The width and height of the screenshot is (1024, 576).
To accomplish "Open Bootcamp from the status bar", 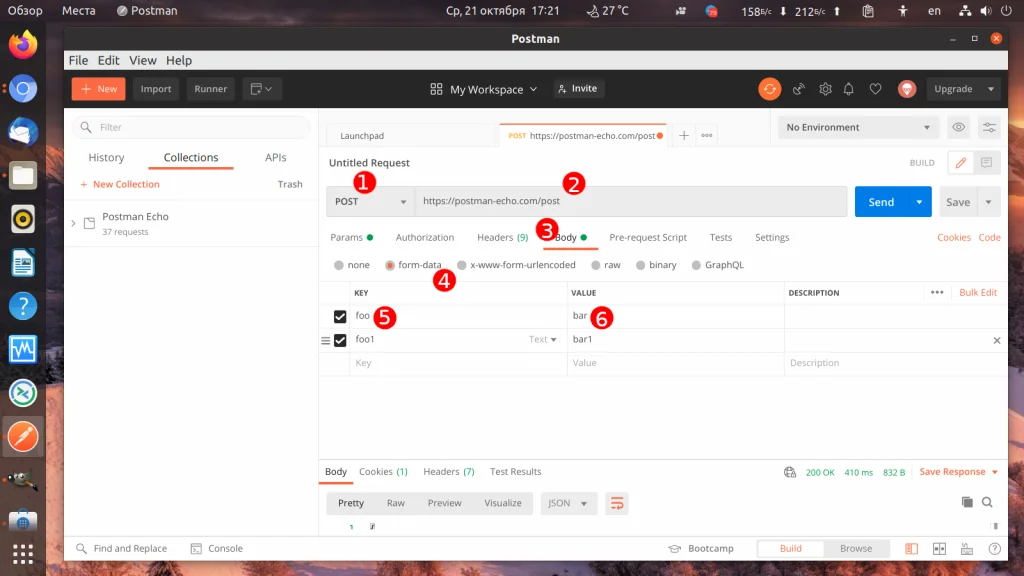I will coord(701,549).
